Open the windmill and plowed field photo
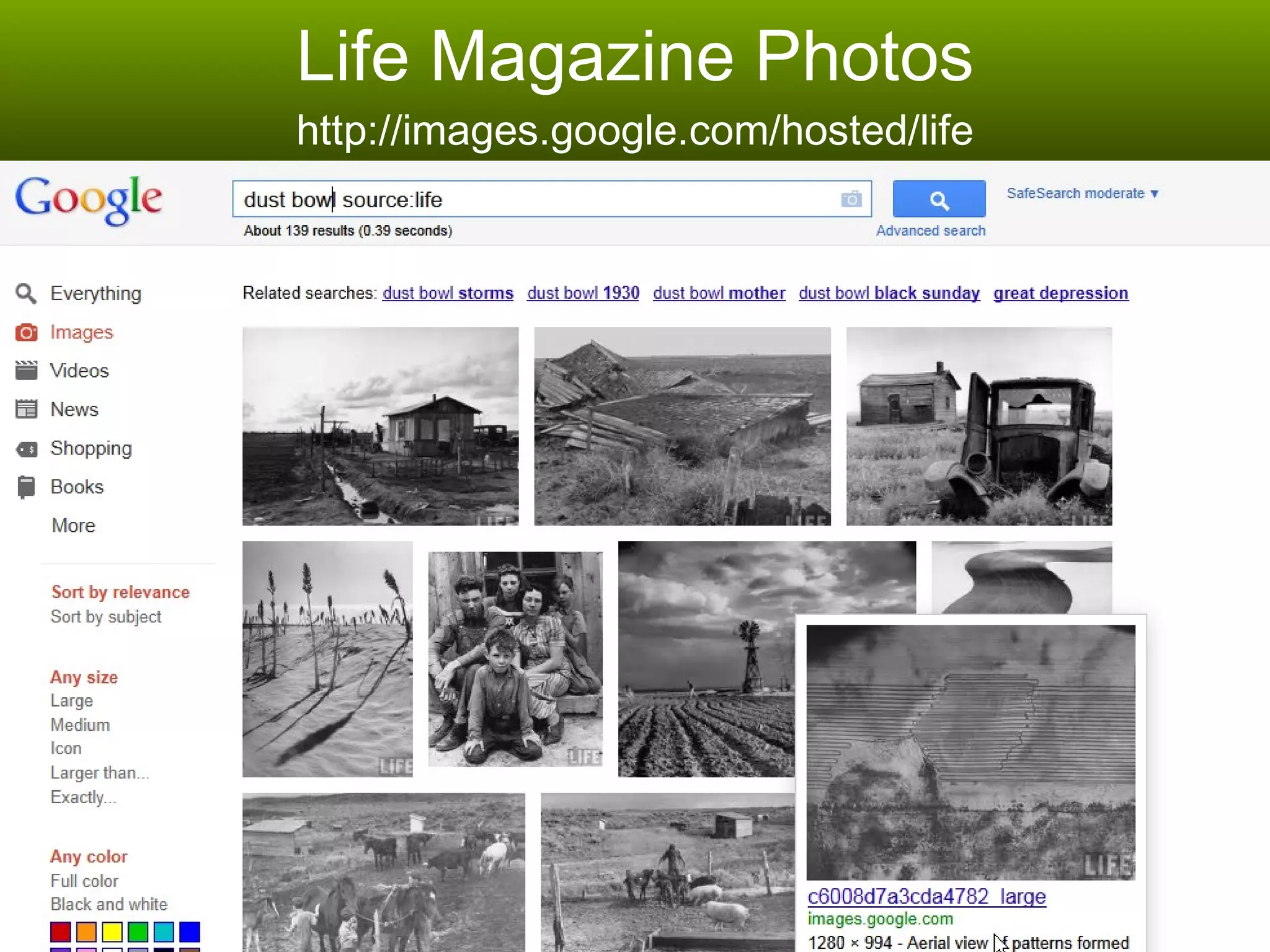This screenshot has height=952, width=1270. click(707, 659)
